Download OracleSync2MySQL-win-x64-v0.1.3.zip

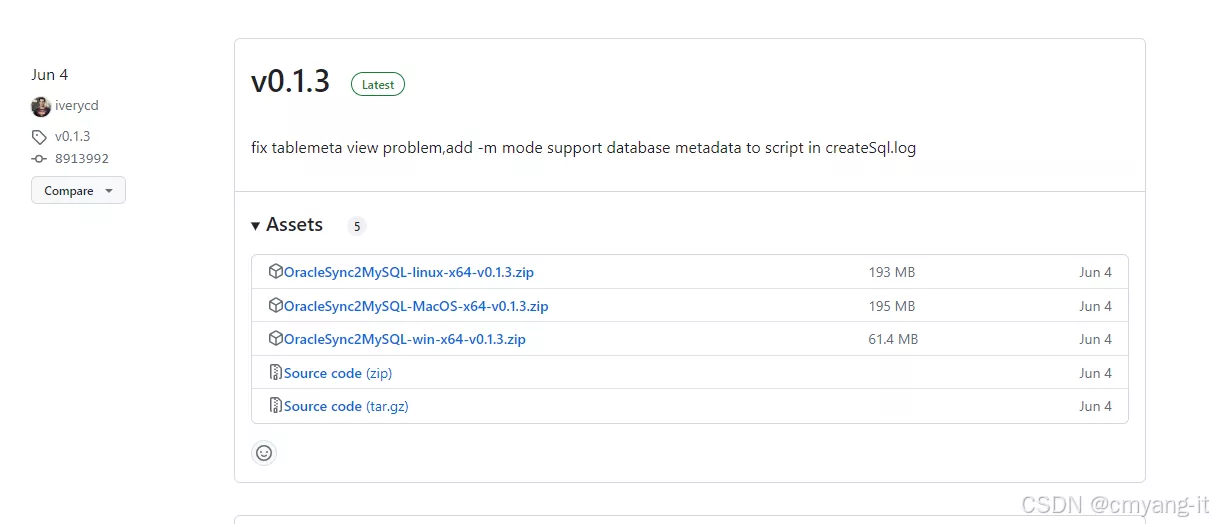point(405,339)
